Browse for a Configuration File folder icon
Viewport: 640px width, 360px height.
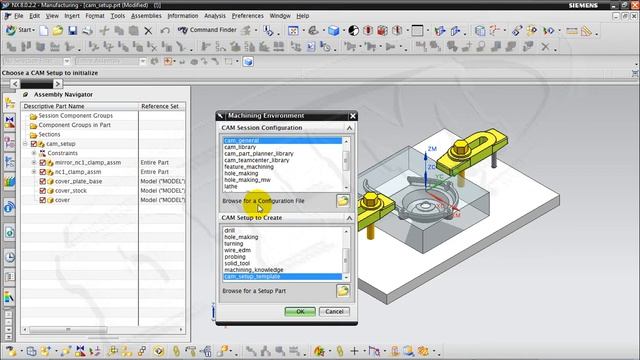click(343, 201)
